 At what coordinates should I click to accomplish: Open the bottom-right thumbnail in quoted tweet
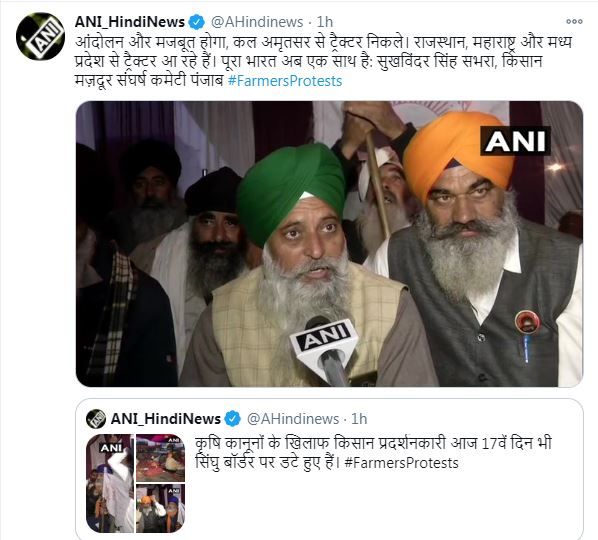pyautogui.click(x=161, y=508)
